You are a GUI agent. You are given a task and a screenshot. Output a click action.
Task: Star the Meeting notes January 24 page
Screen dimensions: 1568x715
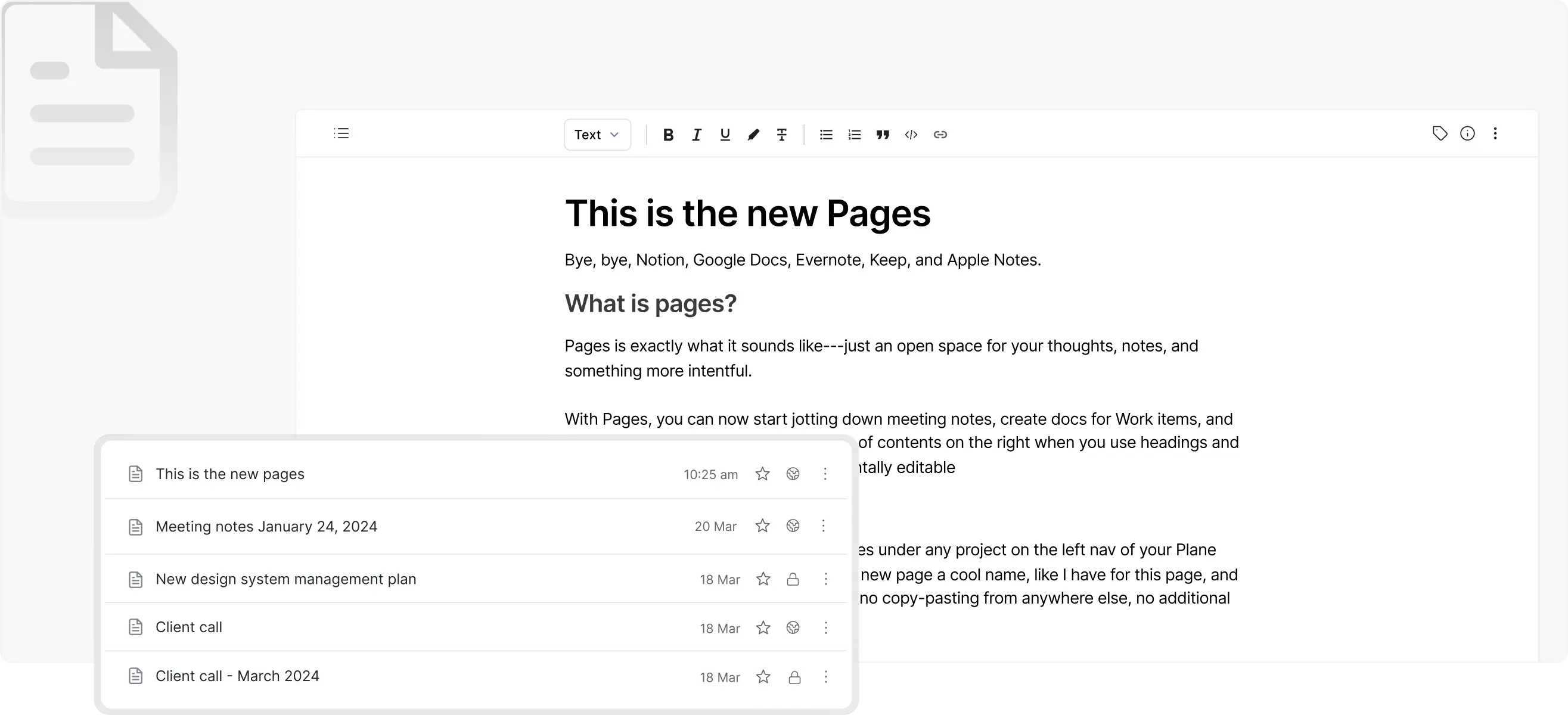[762, 526]
